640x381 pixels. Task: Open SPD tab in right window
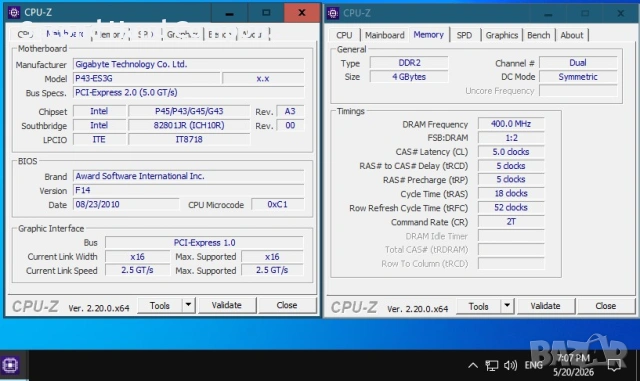click(464, 35)
